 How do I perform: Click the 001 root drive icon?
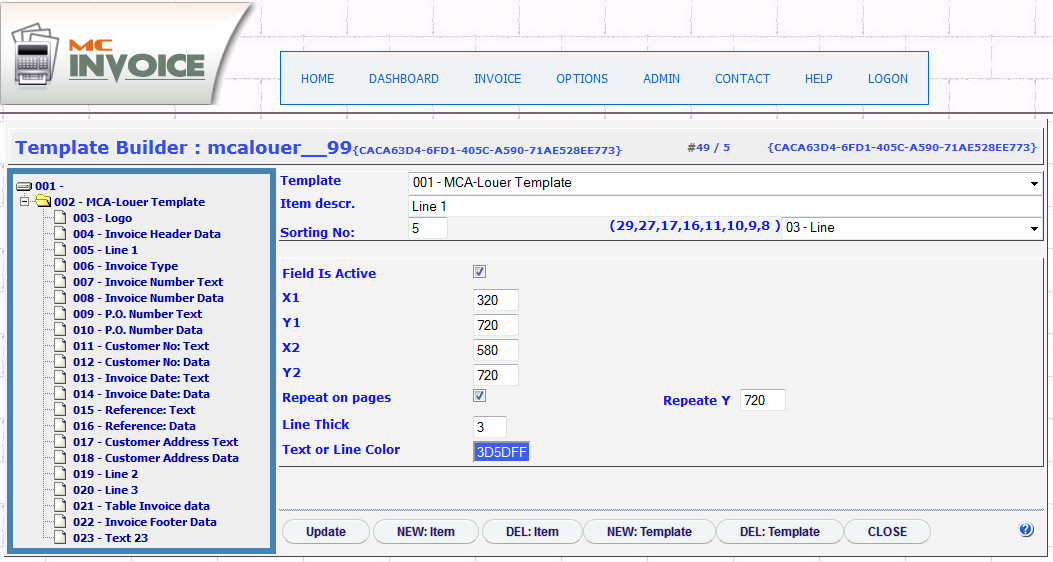point(24,187)
